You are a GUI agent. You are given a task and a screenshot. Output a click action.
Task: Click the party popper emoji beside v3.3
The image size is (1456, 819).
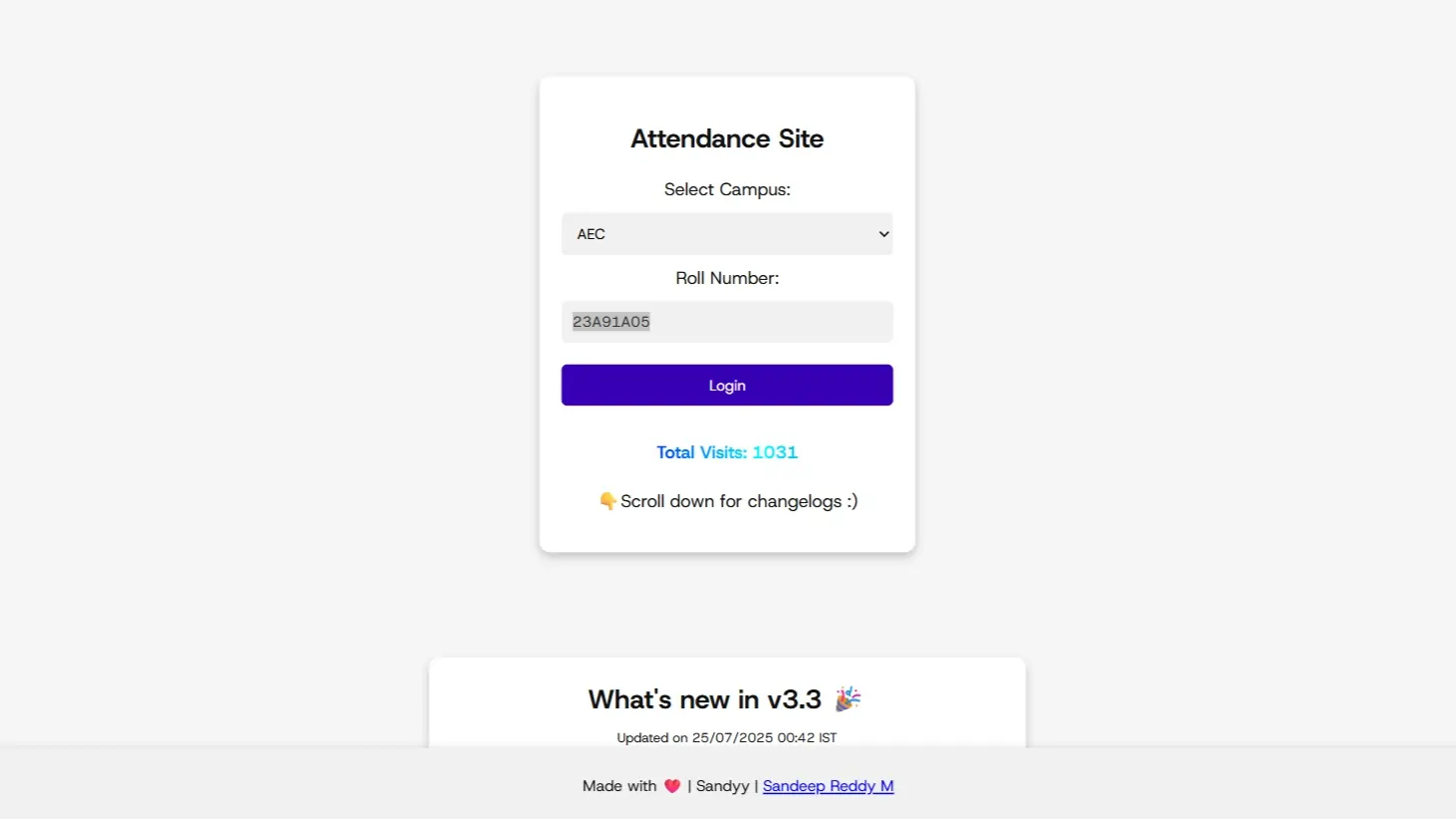pos(848,699)
